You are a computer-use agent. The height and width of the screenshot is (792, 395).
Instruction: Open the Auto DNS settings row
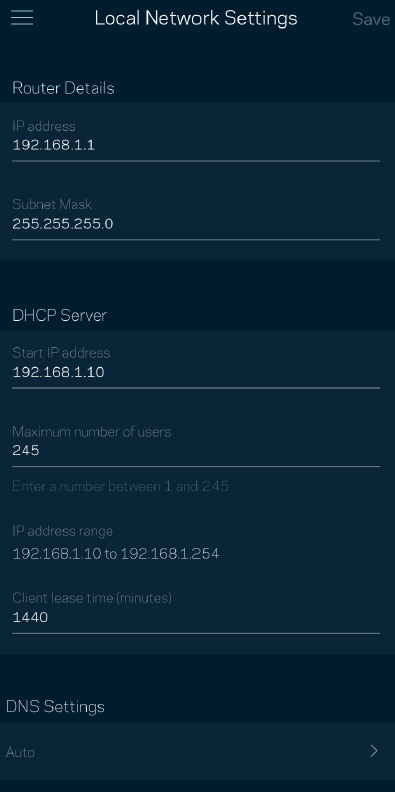coord(198,751)
